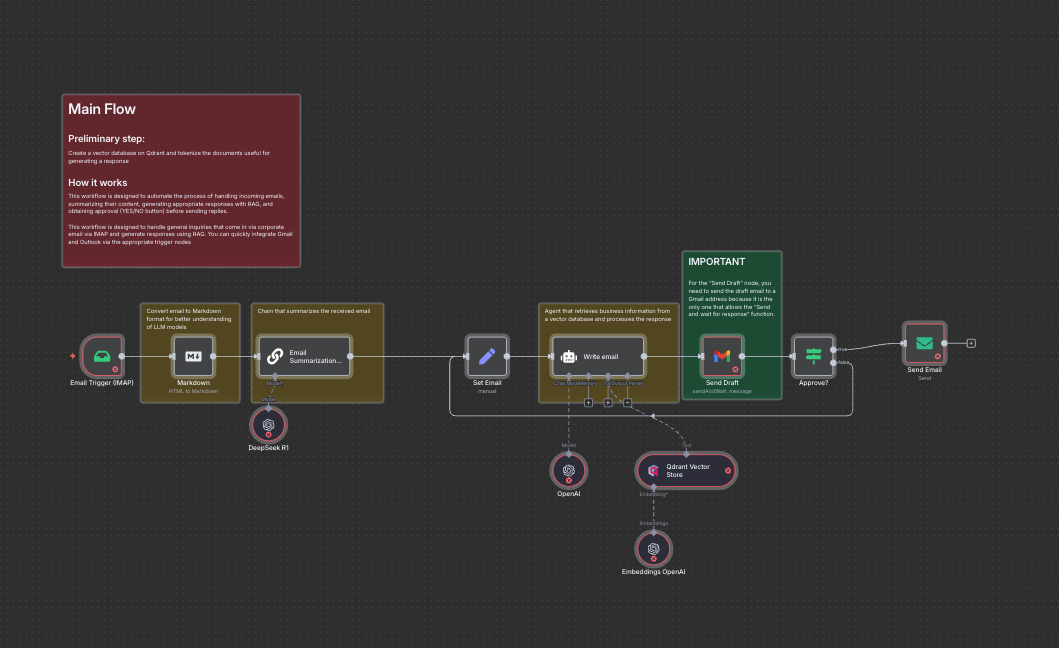Click the false output of Approve? node
The image size is (1059, 648).
point(835,362)
